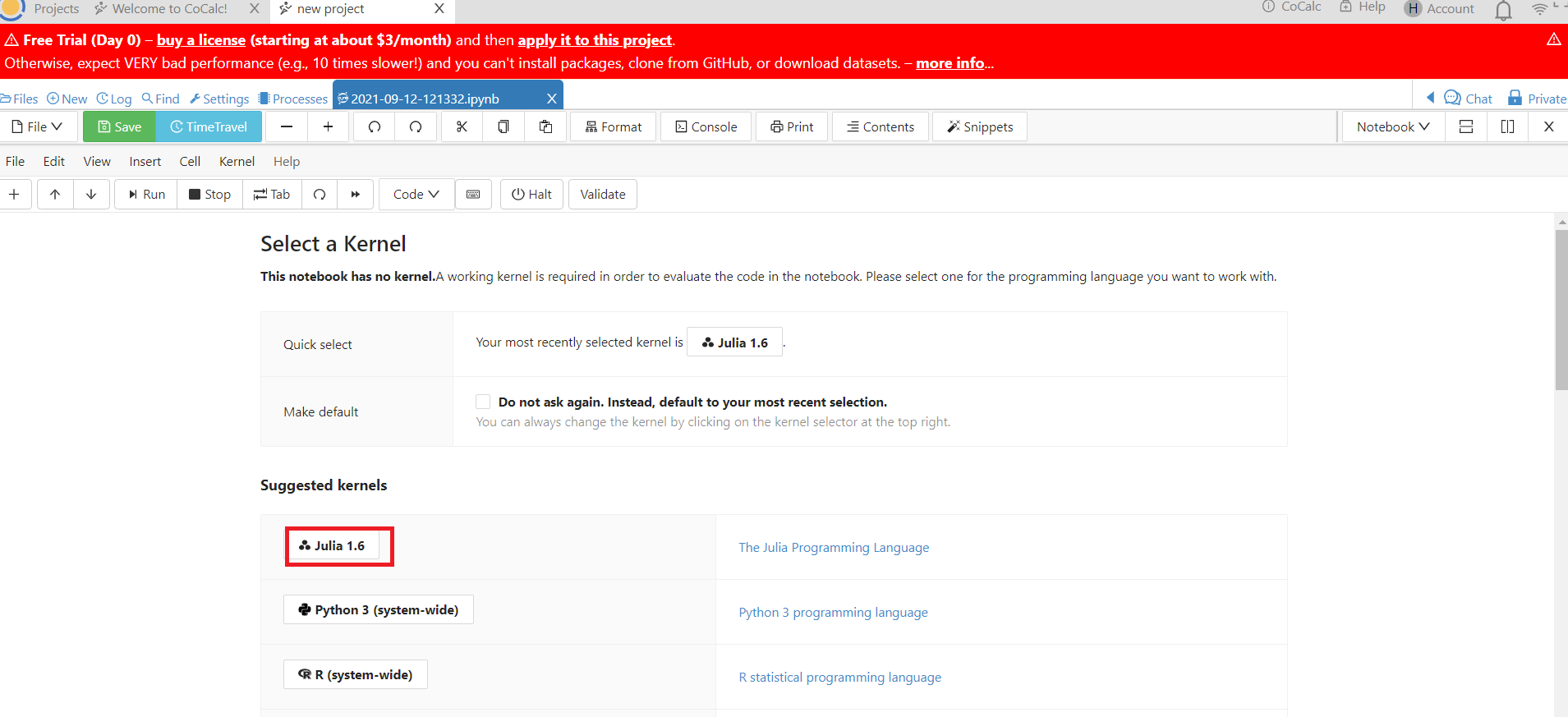
Task: Open the Help menu in notebook menubar
Action: click(287, 161)
